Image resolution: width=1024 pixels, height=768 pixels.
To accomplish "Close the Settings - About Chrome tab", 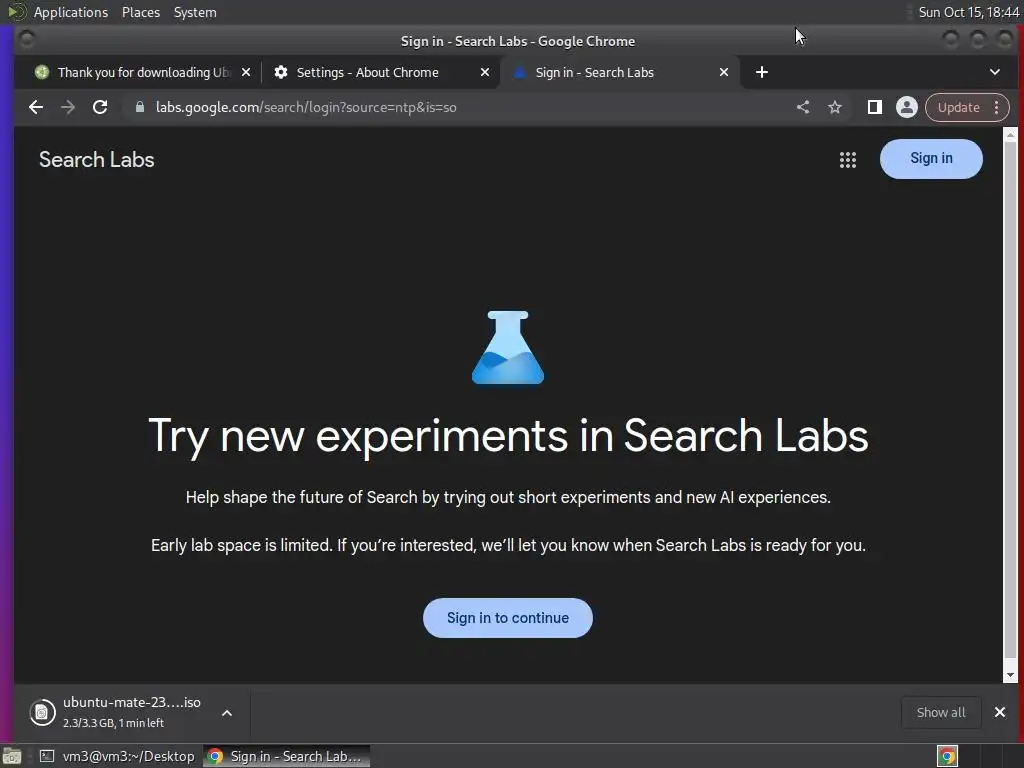I will point(485,72).
